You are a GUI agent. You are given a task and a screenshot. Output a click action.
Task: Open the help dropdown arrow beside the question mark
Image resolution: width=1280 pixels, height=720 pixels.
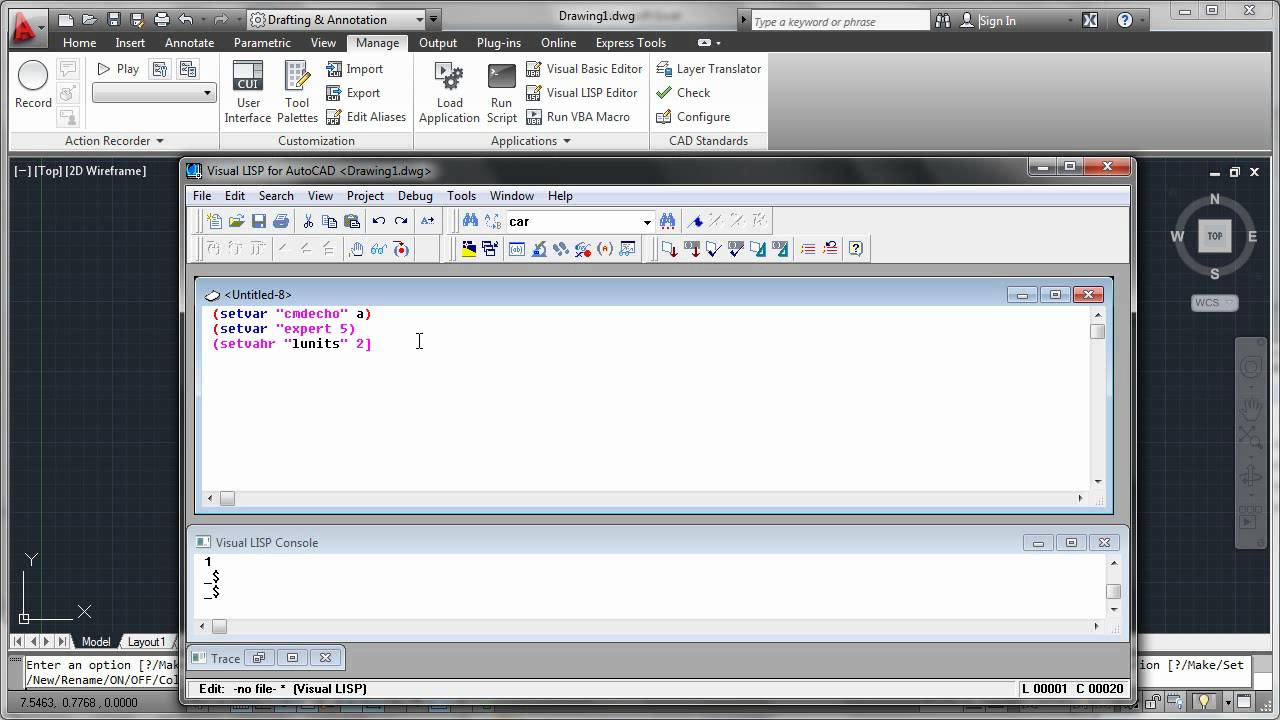1144,20
